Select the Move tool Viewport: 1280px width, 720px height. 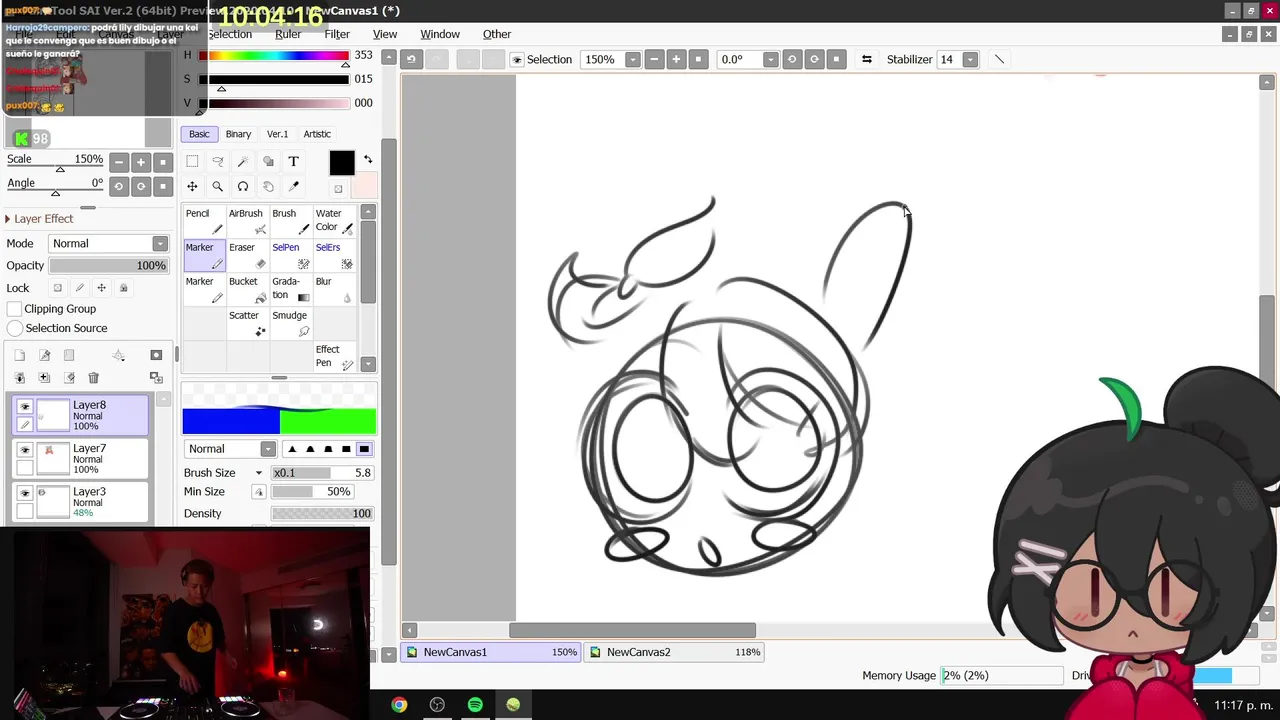(192, 186)
